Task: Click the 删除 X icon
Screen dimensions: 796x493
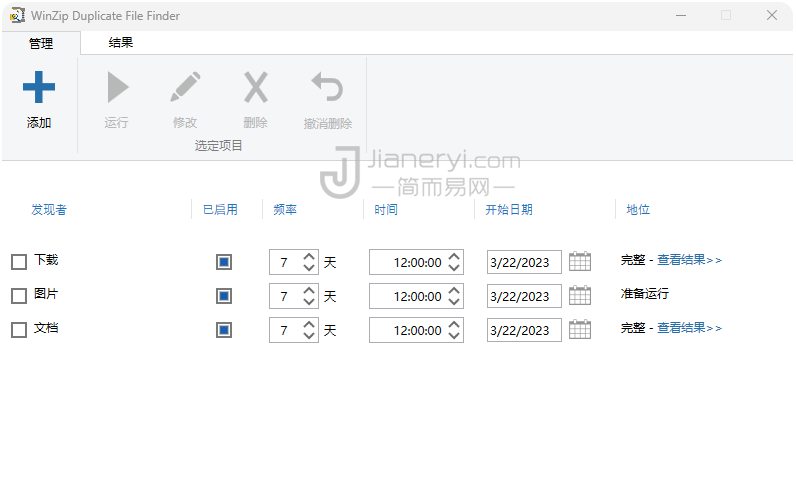Action: click(255, 87)
